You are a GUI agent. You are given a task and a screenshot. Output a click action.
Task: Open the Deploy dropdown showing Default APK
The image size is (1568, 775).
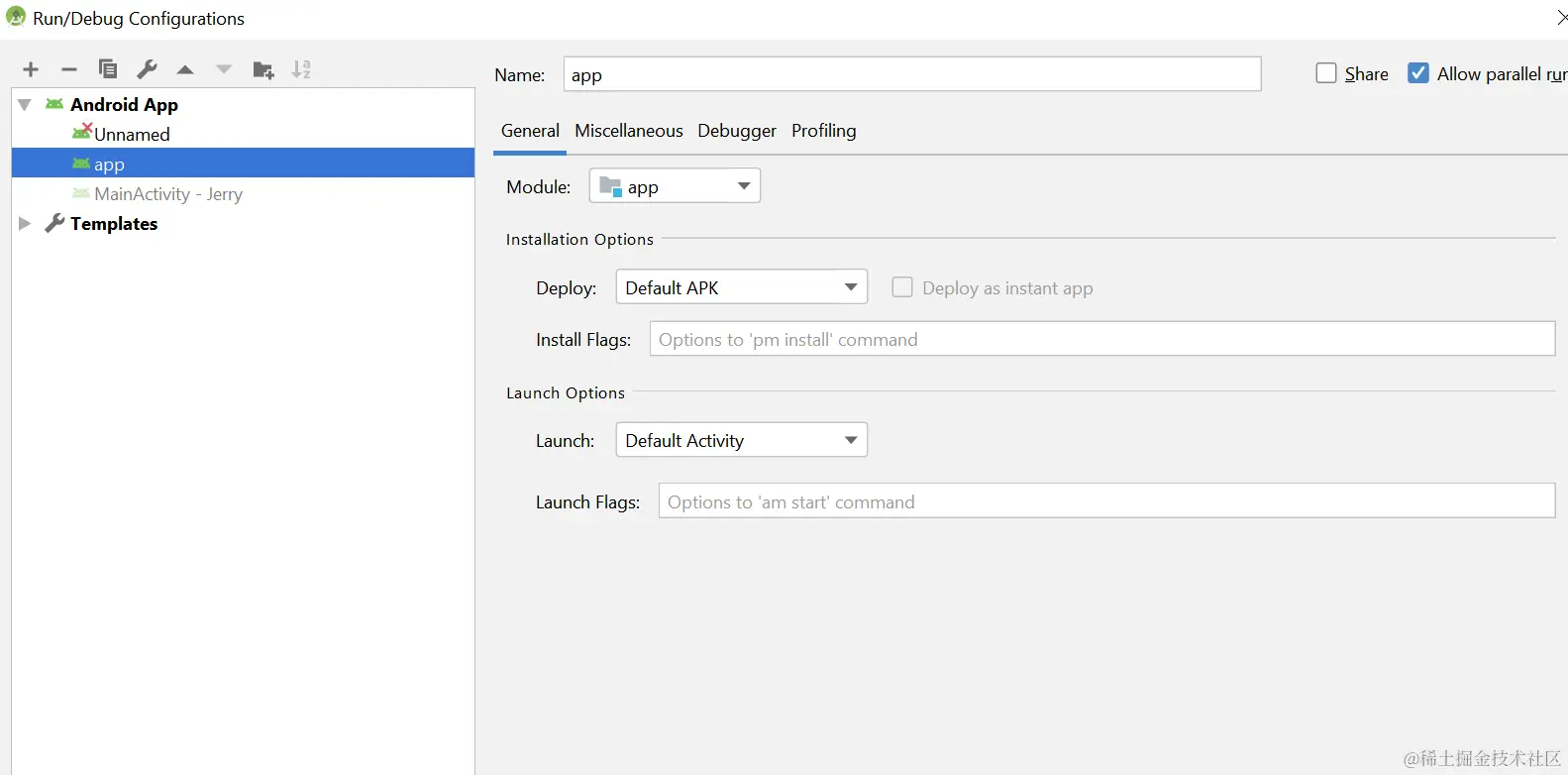point(742,287)
